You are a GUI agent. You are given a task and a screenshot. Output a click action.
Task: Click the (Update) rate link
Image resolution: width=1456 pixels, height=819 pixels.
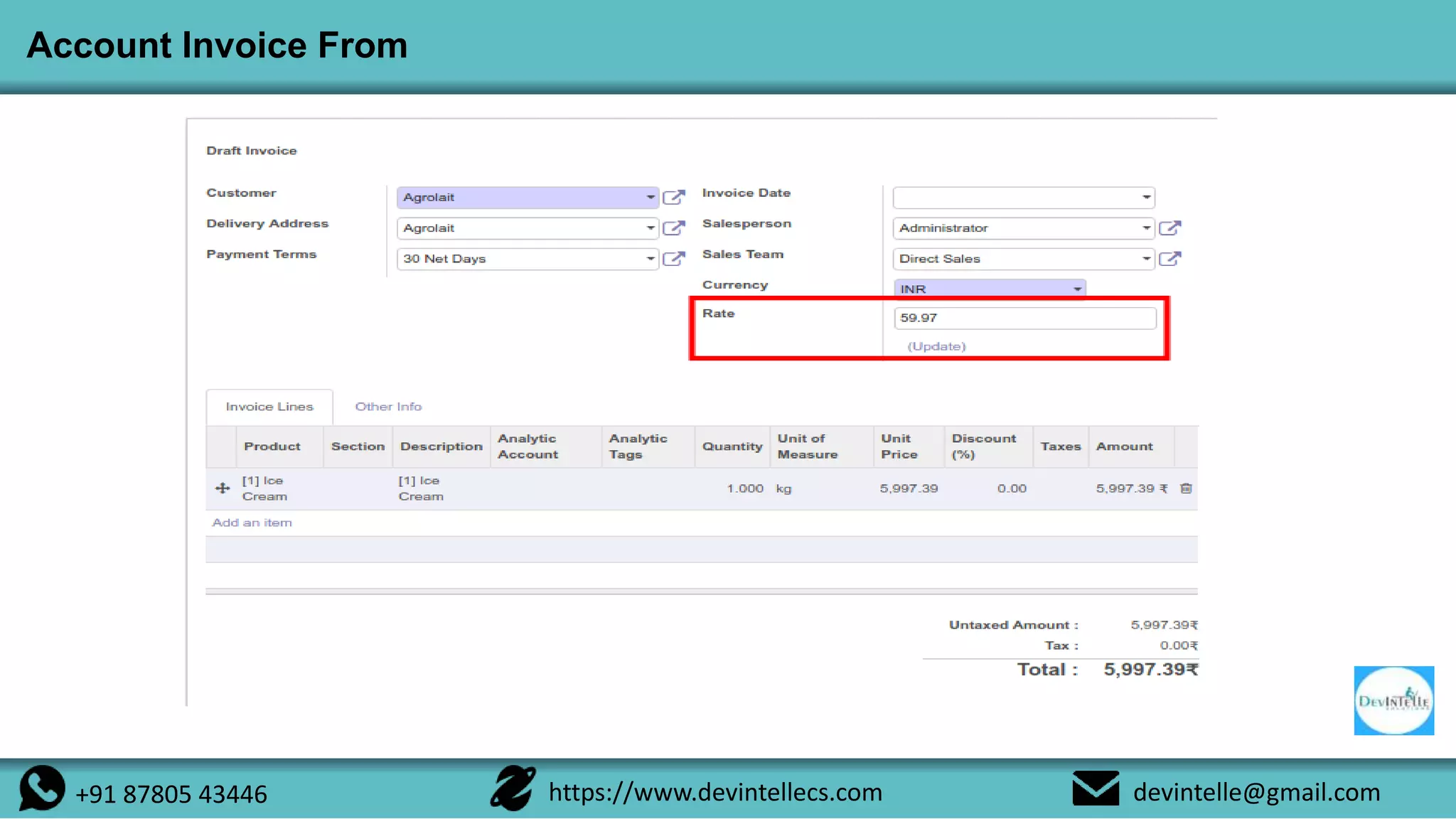click(x=936, y=346)
